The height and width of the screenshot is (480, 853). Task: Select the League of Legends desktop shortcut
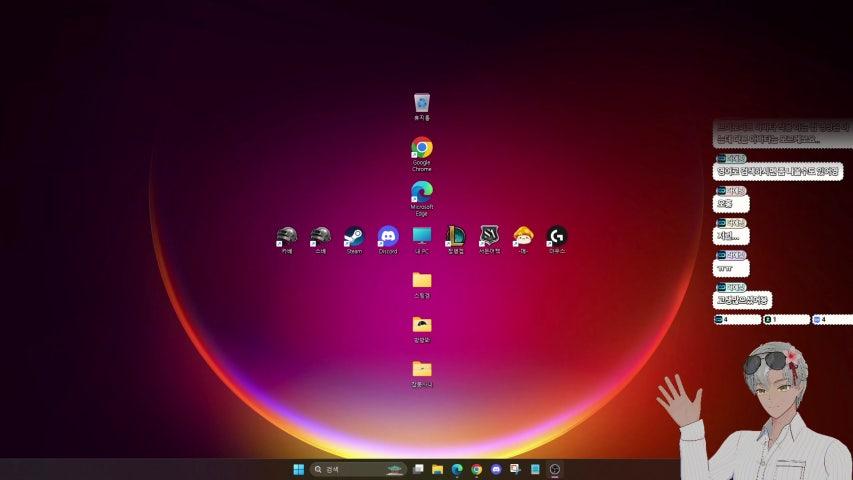(456, 236)
